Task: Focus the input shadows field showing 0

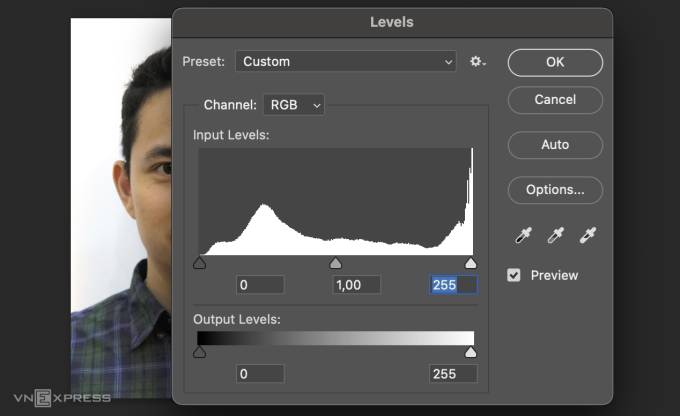Action: click(x=260, y=285)
